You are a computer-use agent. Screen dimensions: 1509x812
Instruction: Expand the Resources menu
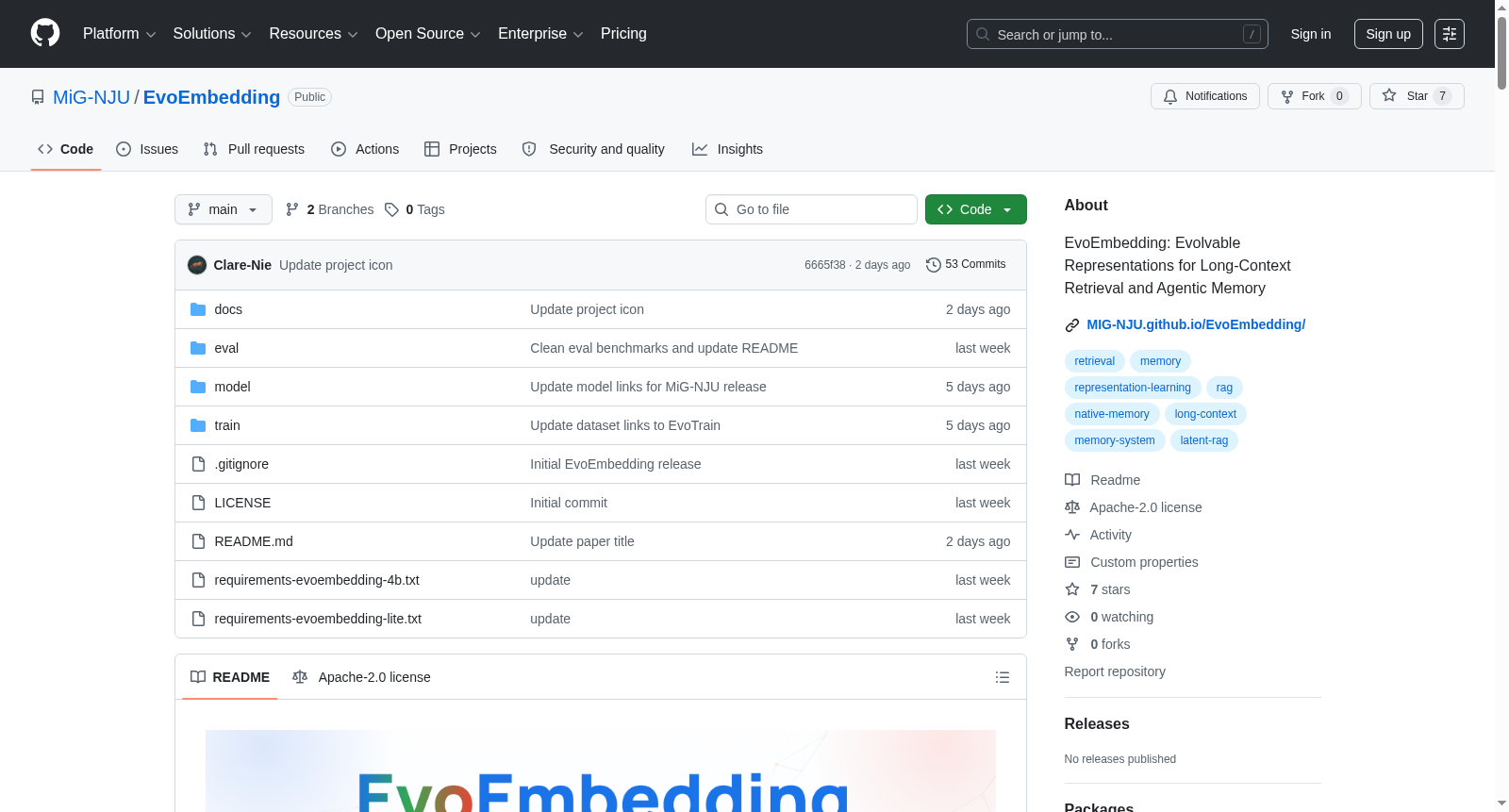point(313,34)
